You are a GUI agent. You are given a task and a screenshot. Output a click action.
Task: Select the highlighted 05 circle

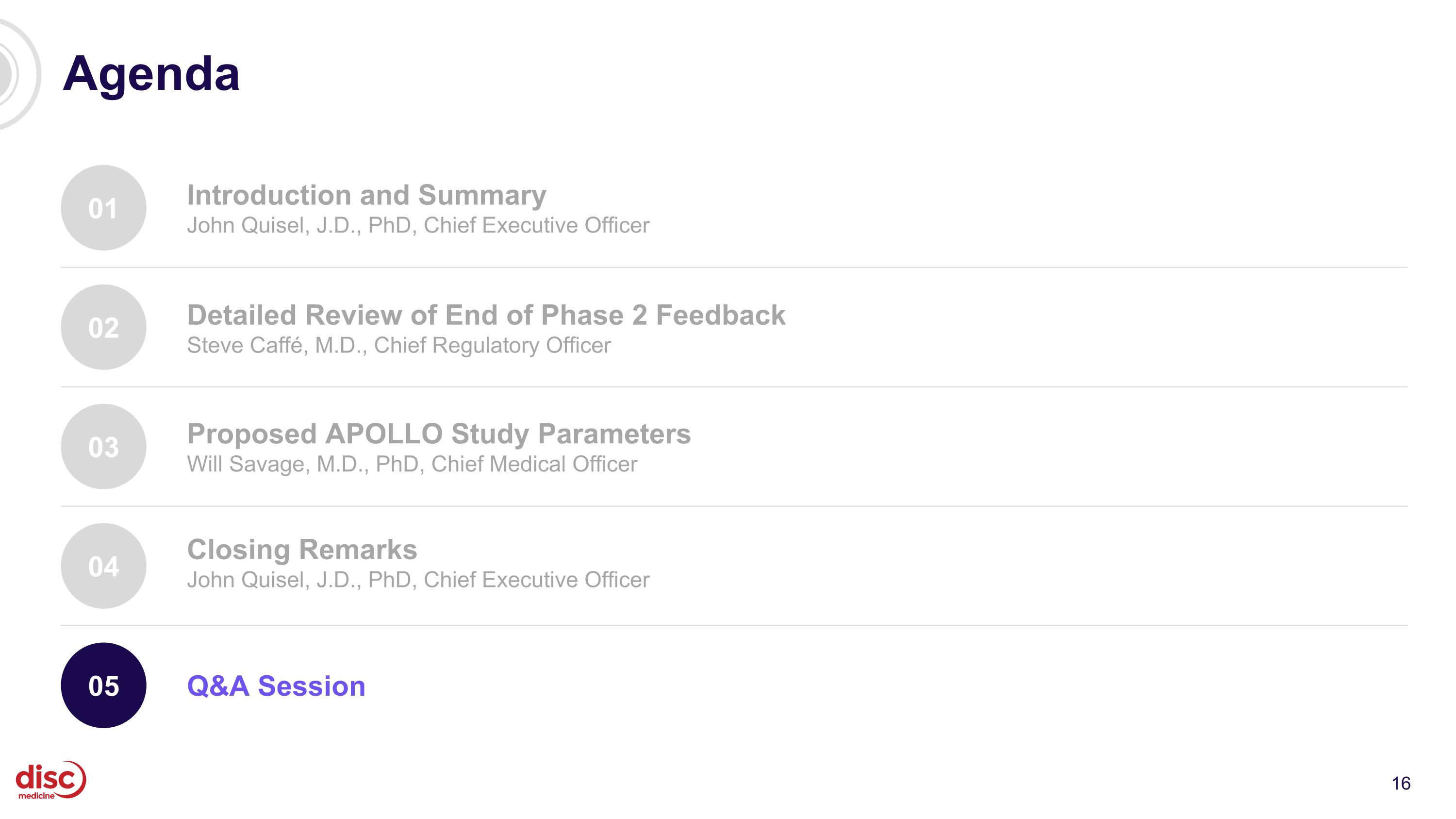tap(103, 685)
